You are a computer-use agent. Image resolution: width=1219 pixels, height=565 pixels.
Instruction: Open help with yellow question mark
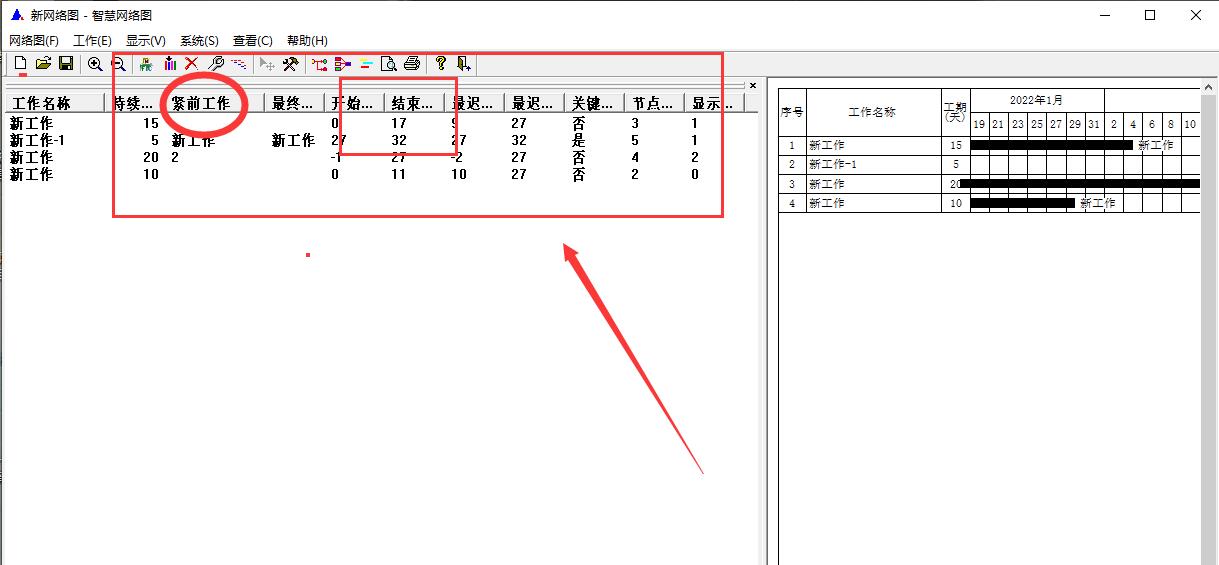(441, 64)
